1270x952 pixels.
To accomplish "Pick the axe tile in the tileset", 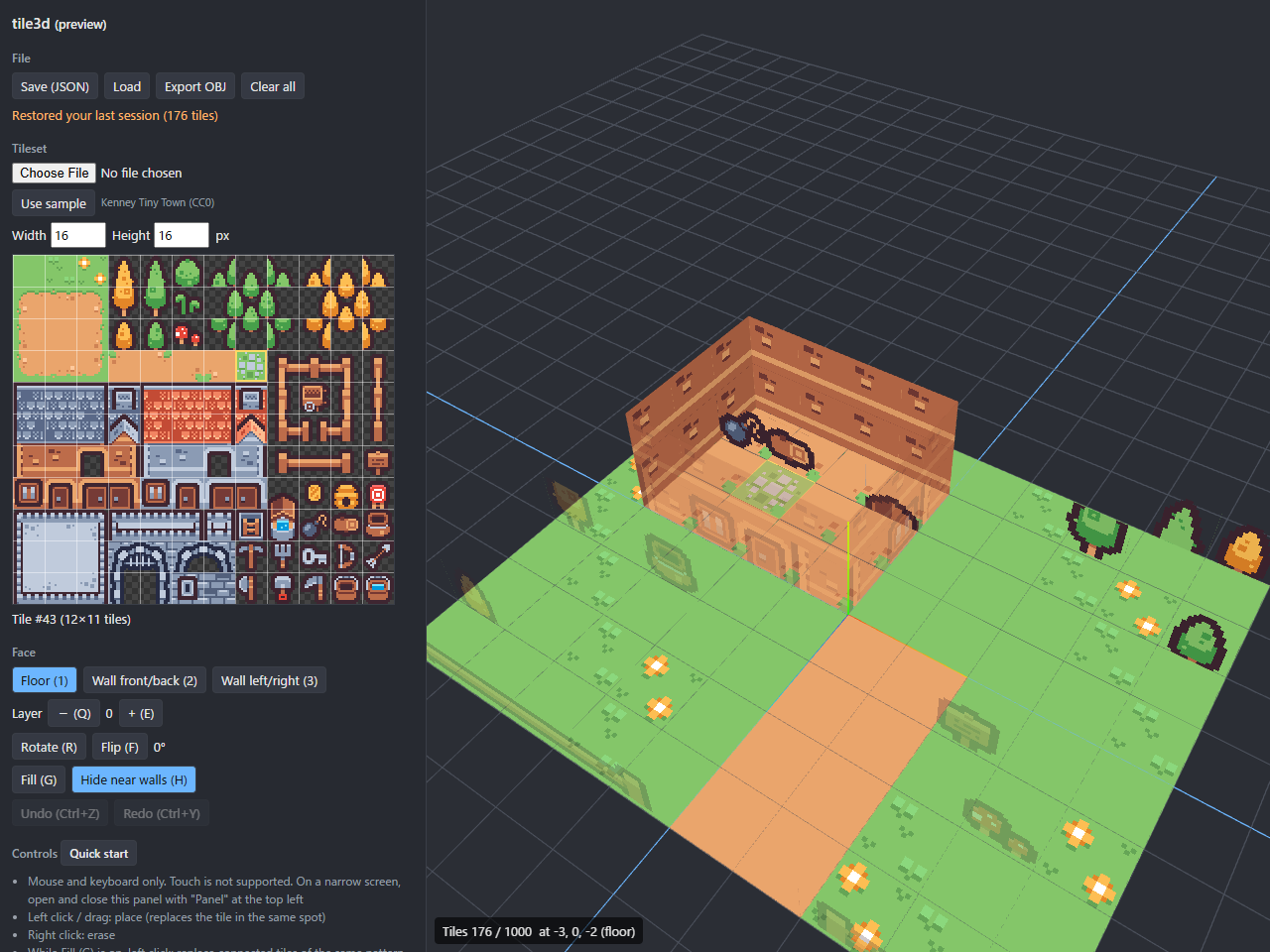I will [251, 589].
